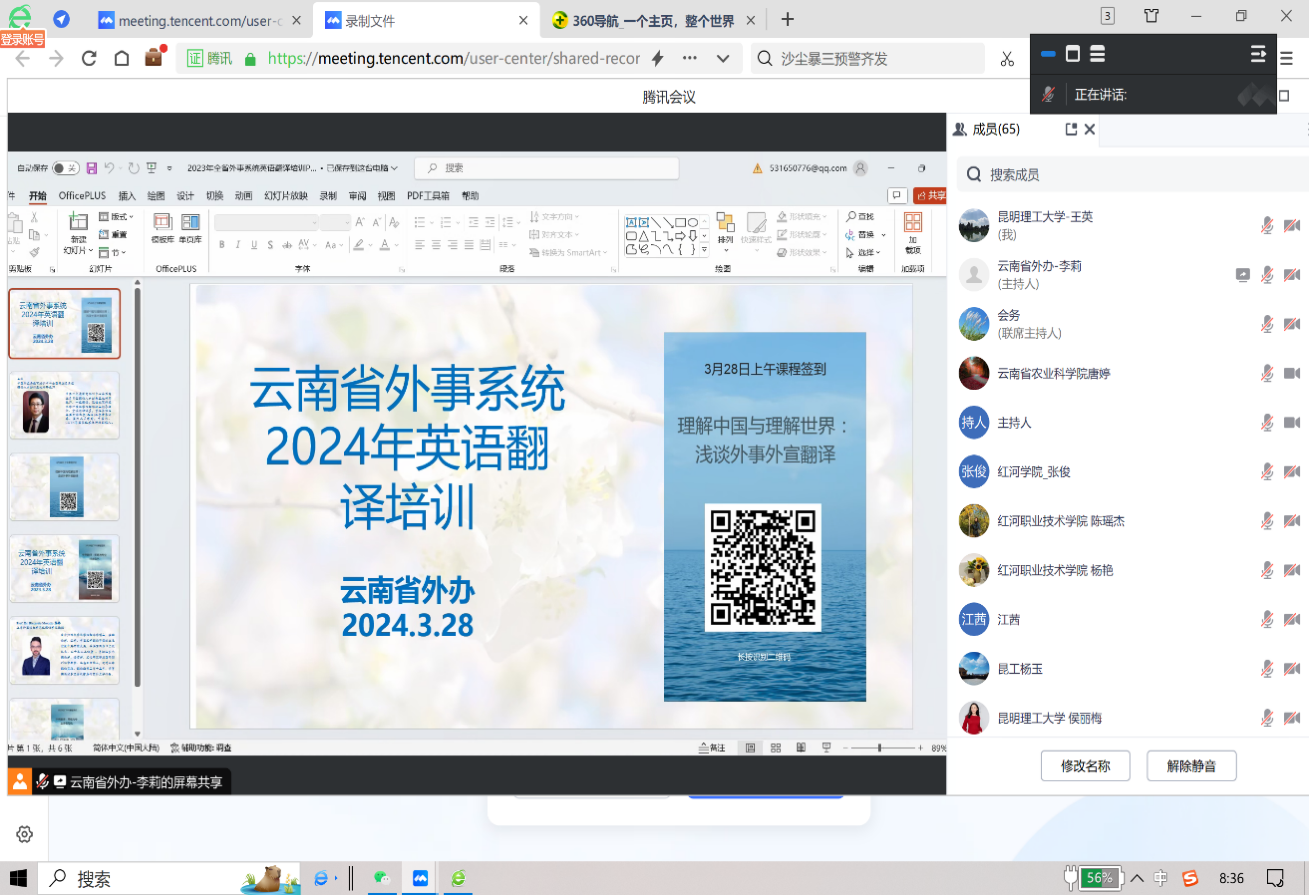The image size is (1309, 895).
Task: Expand the address bar dropdown chevron
Action: [x=723, y=59]
